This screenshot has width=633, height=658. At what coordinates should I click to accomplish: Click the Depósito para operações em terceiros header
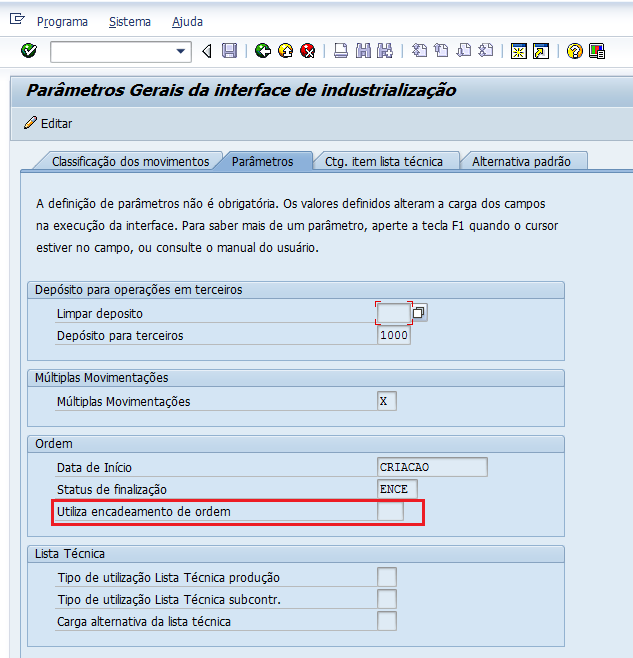click(296, 290)
